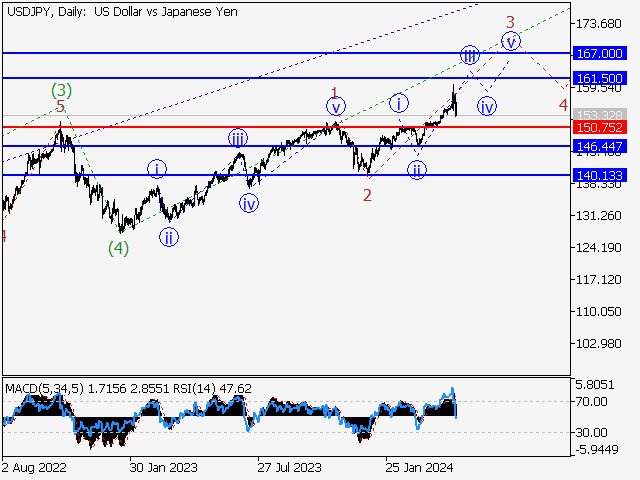The height and width of the screenshot is (480, 640).
Task: Click the 131.260 price axis value
Action: pos(598,216)
